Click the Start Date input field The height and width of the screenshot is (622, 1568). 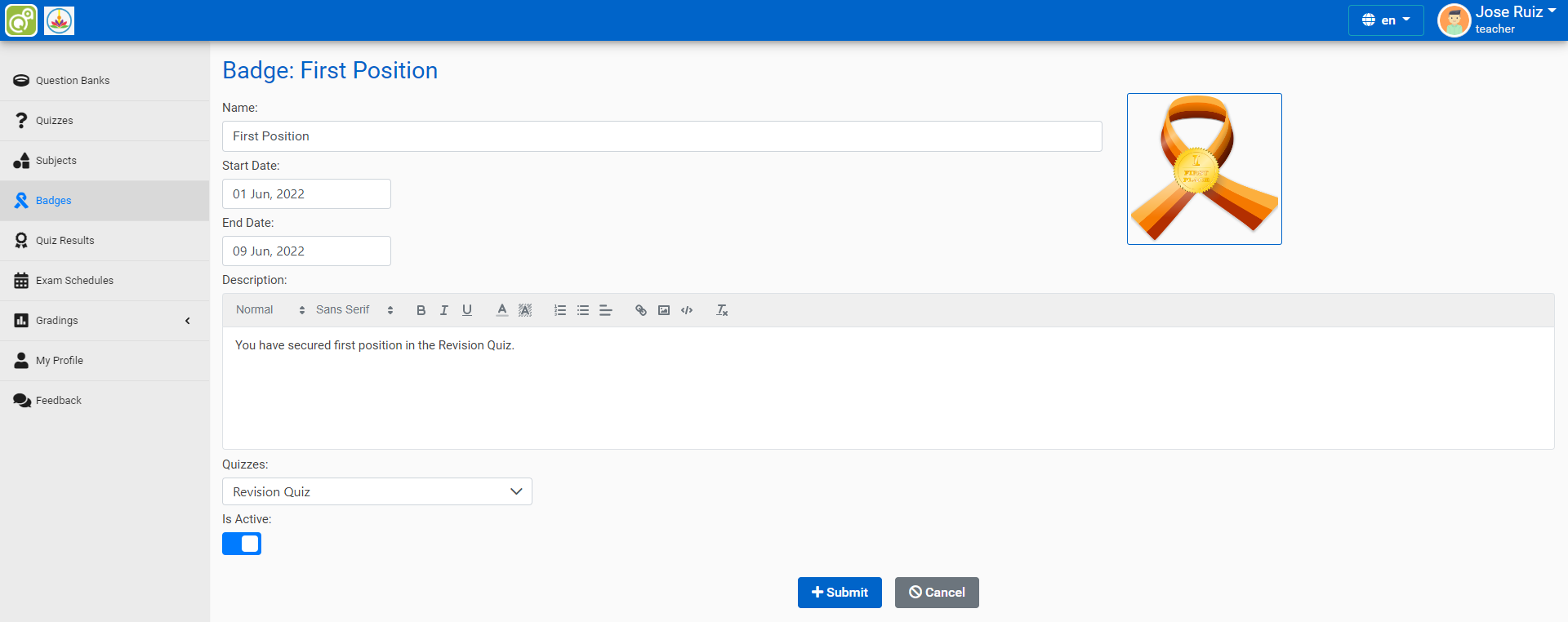[306, 194]
